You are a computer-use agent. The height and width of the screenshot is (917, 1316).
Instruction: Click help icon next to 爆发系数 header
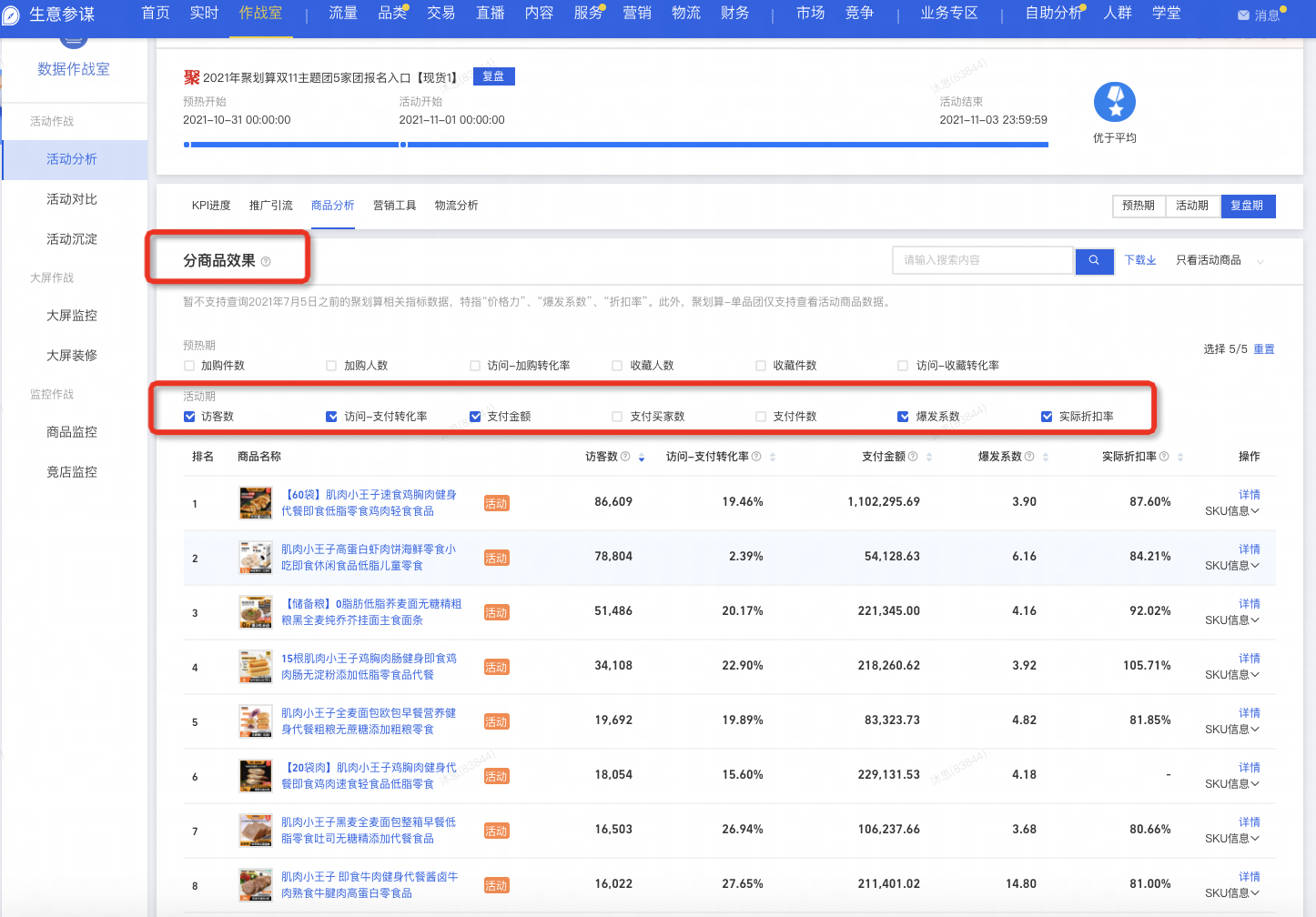[1029, 457]
